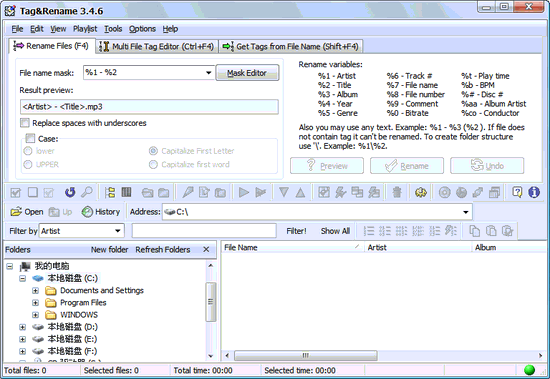This screenshot has width=550, height=379.
Task: Click the round CD disc toolbar icon
Action: click(444, 192)
